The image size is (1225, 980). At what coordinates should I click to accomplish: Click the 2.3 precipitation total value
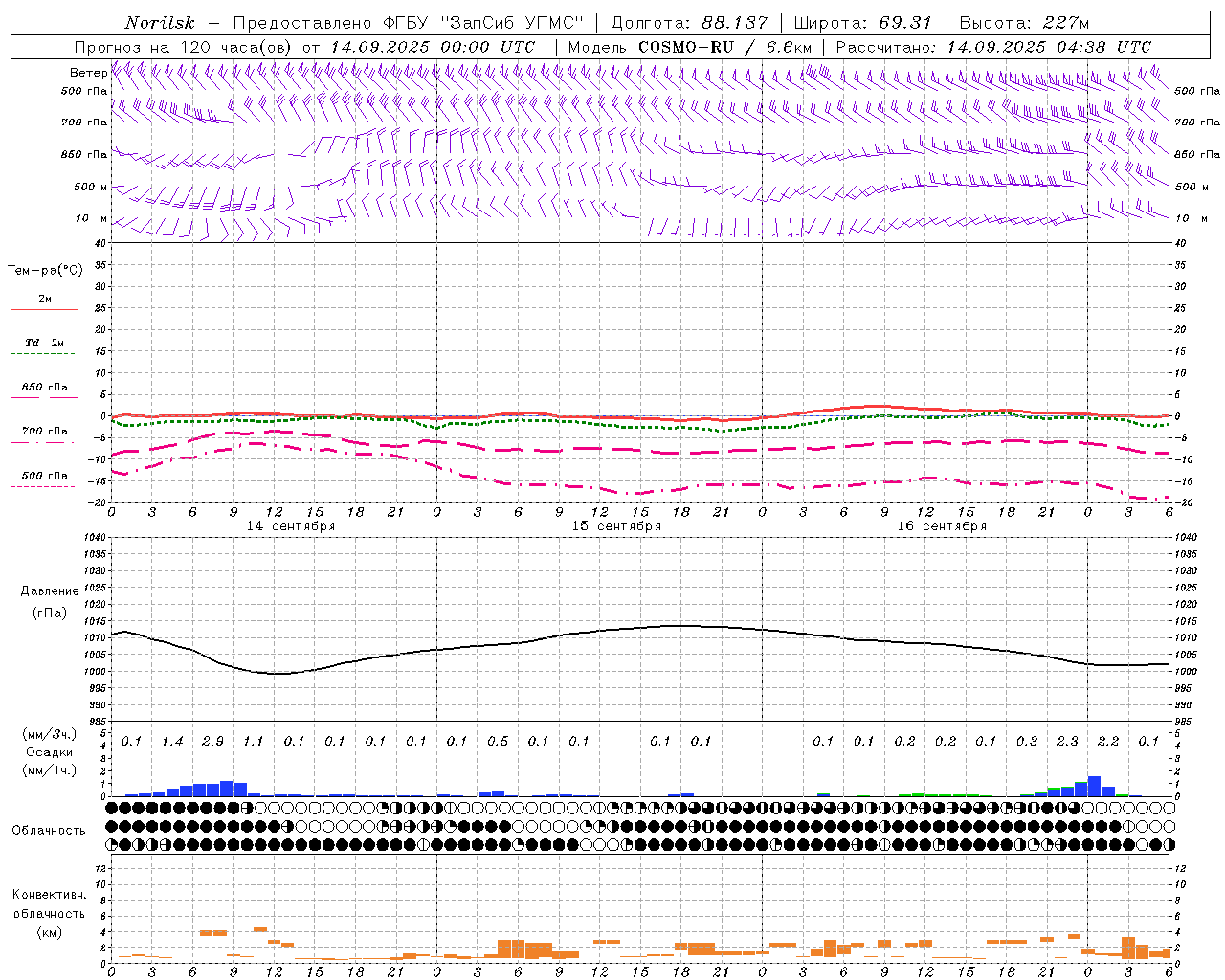click(x=1067, y=742)
